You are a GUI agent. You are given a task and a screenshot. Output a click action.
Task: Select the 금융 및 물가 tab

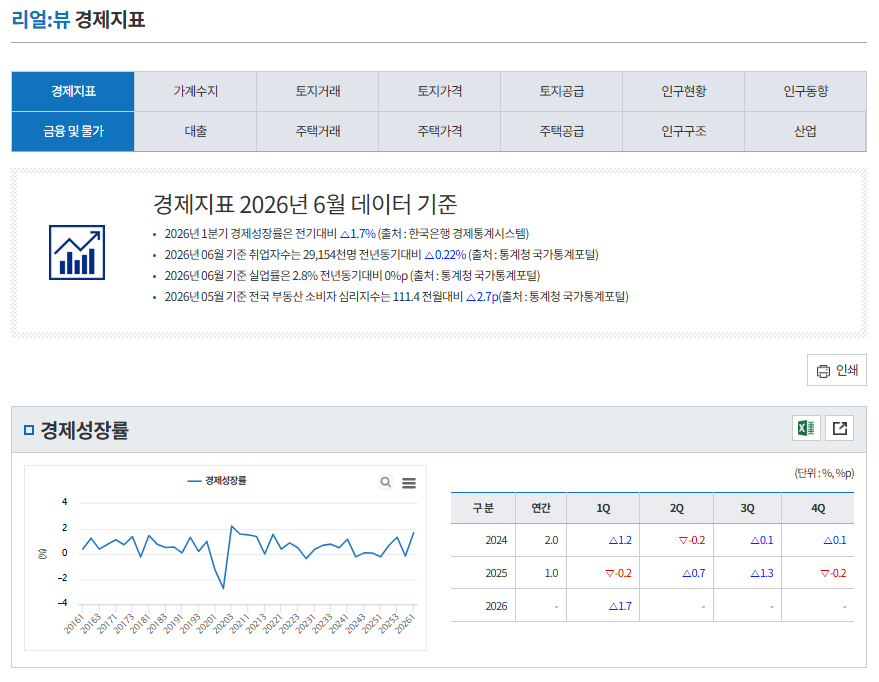click(x=73, y=131)
